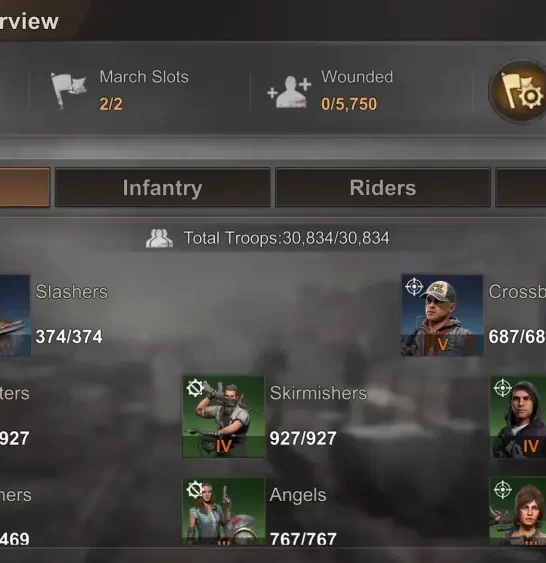Viewport: 546px width, 563px height.
Task: Click the Slashers troop portrait
Action: [x=15, y=315]
